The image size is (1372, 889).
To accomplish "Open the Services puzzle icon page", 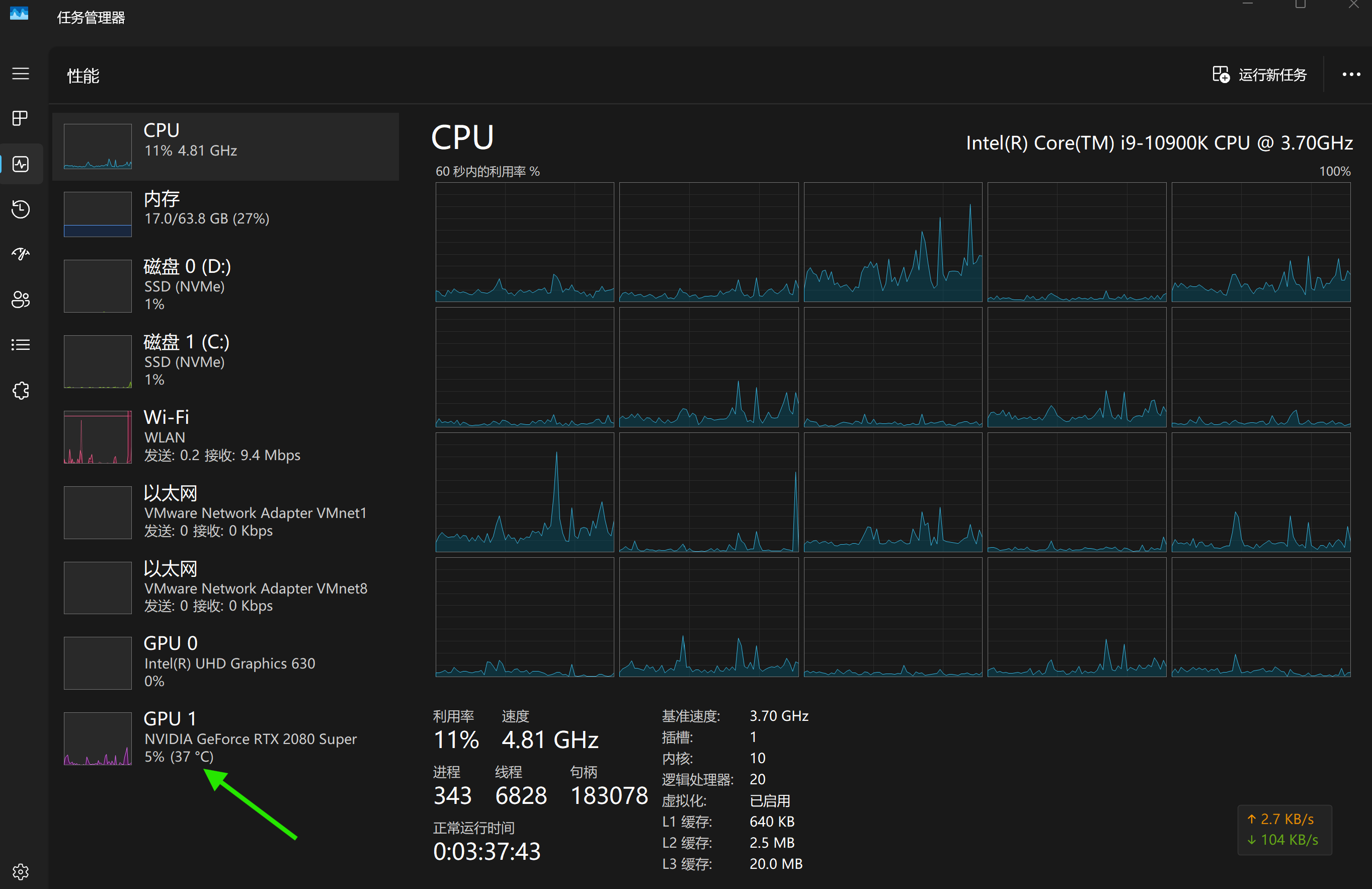I will pos(21,391).
